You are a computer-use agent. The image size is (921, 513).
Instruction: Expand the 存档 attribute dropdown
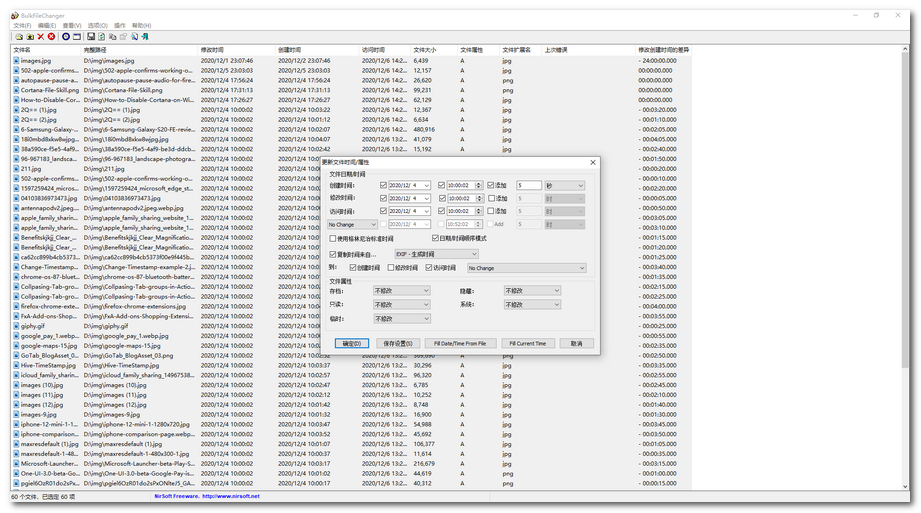coord(401,291)
